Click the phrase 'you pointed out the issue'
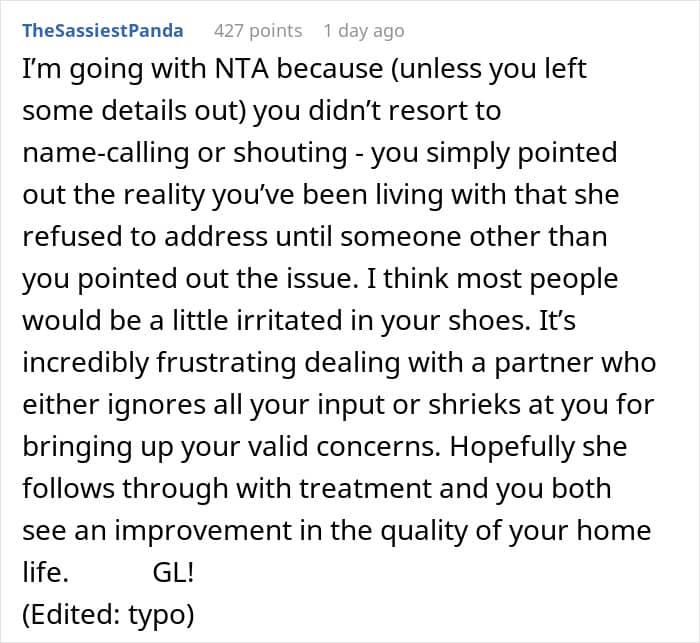The image size is (700, 643). tap(191, 279)
